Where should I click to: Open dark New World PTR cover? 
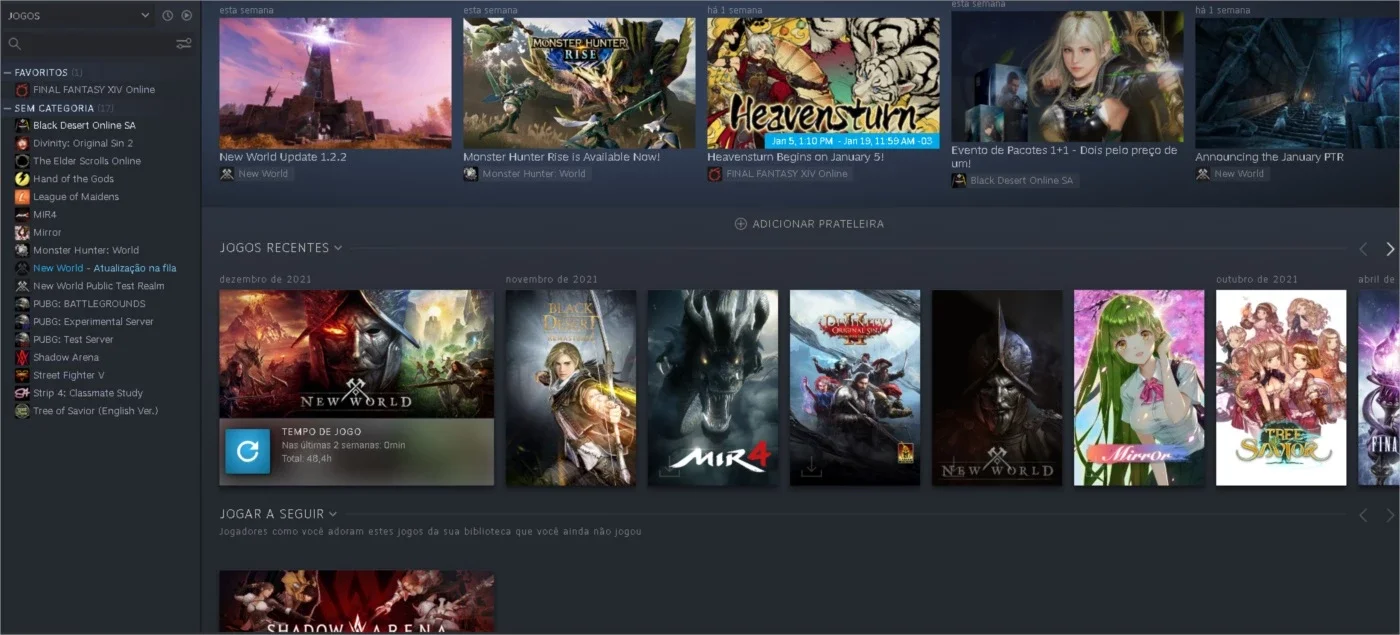997,388
